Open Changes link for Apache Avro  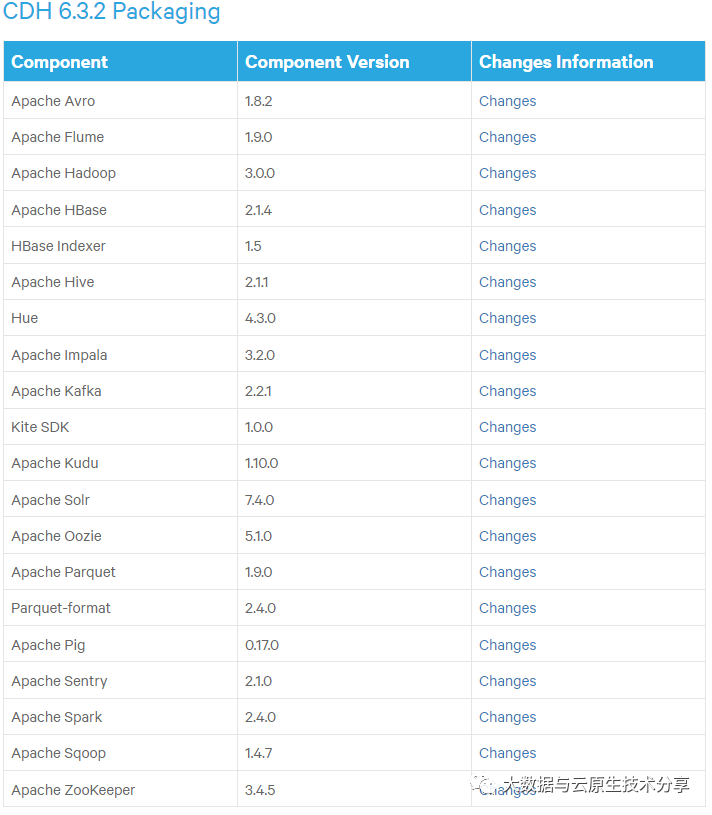pyautogui.click(x=507, y=101)
